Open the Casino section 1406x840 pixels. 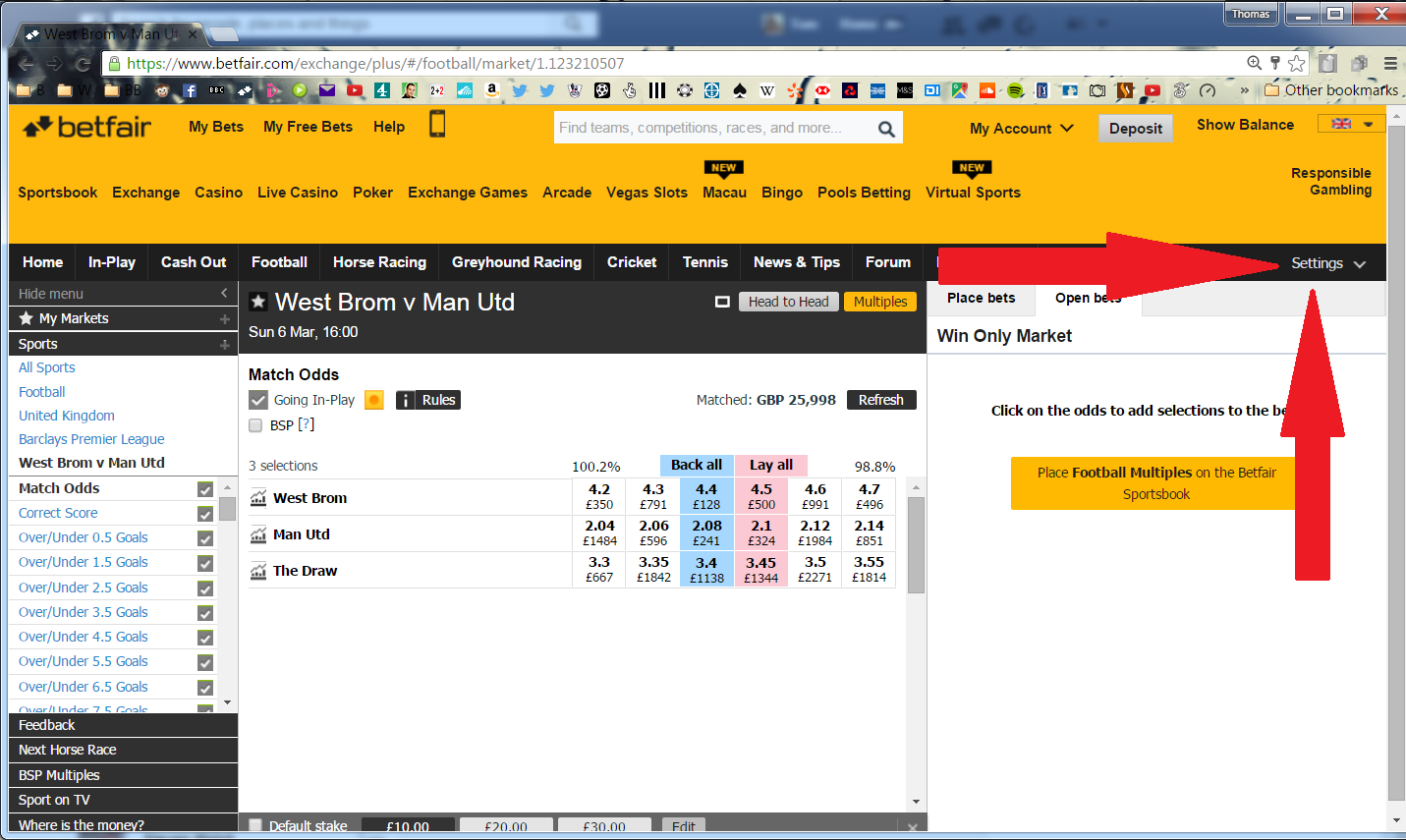click(x=218, y=193)
